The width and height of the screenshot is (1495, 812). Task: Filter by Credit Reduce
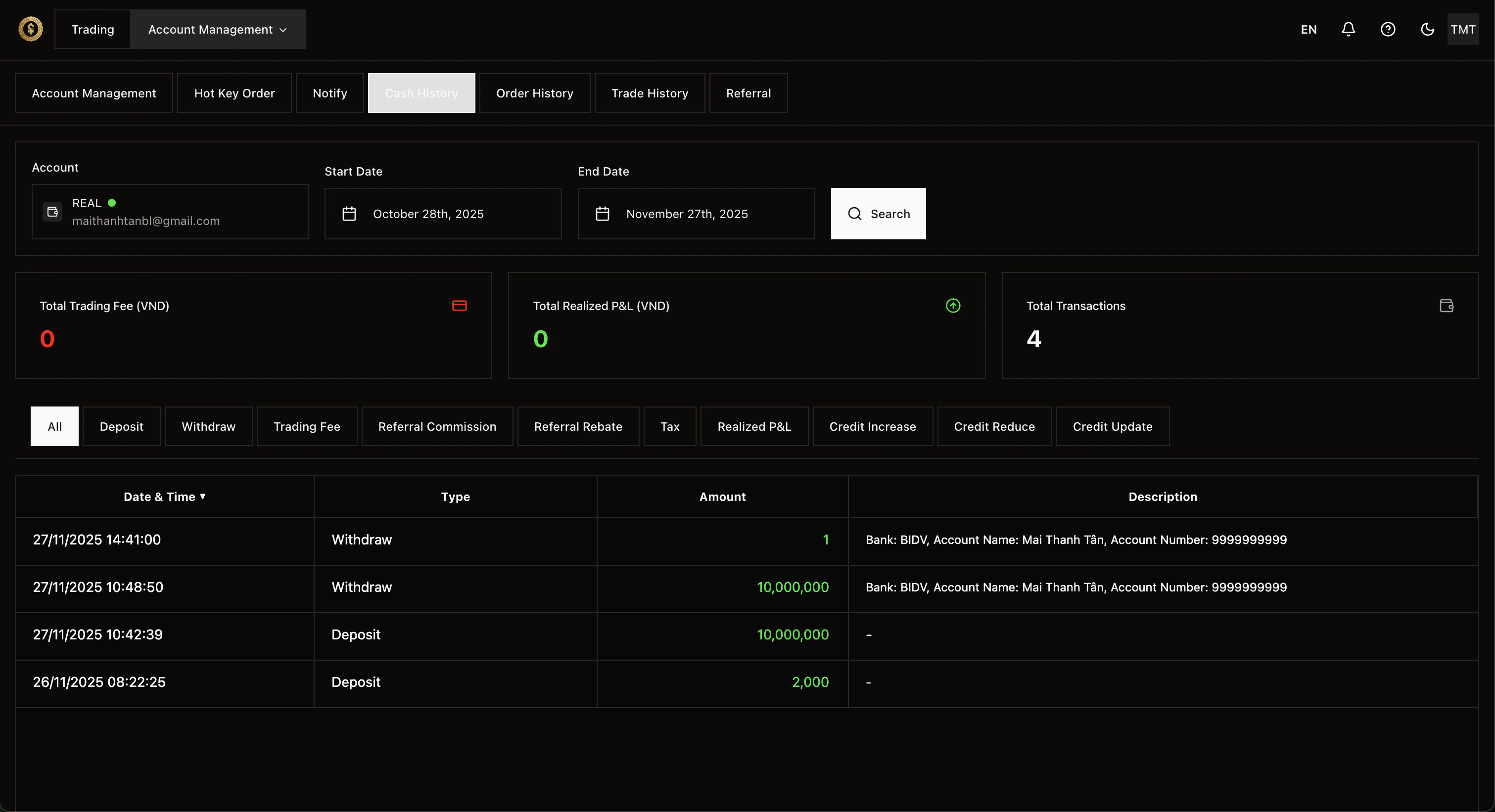pos(994,426)
